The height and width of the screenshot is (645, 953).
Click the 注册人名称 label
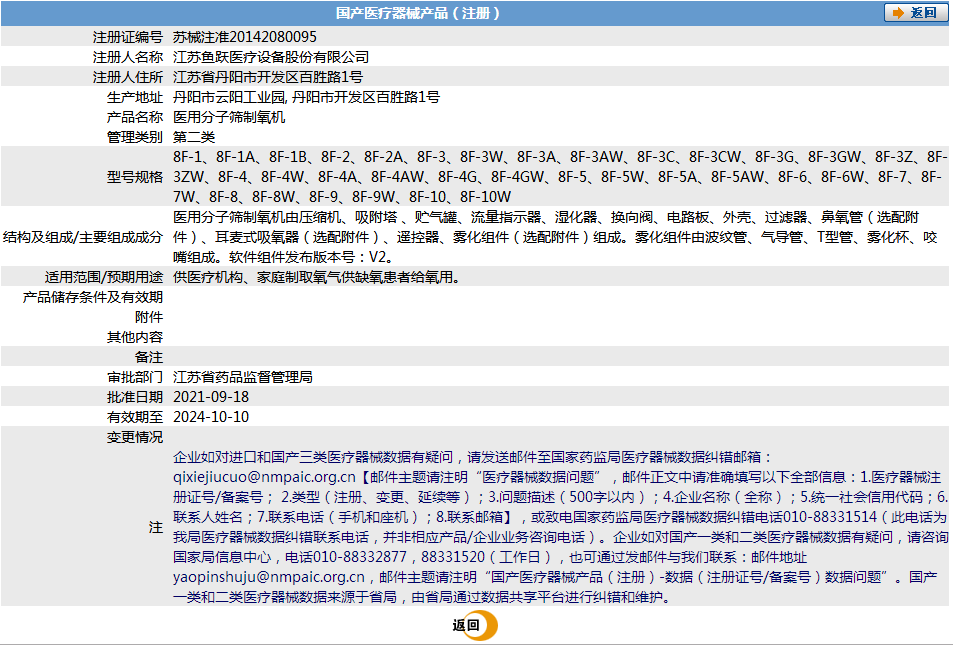128,57
